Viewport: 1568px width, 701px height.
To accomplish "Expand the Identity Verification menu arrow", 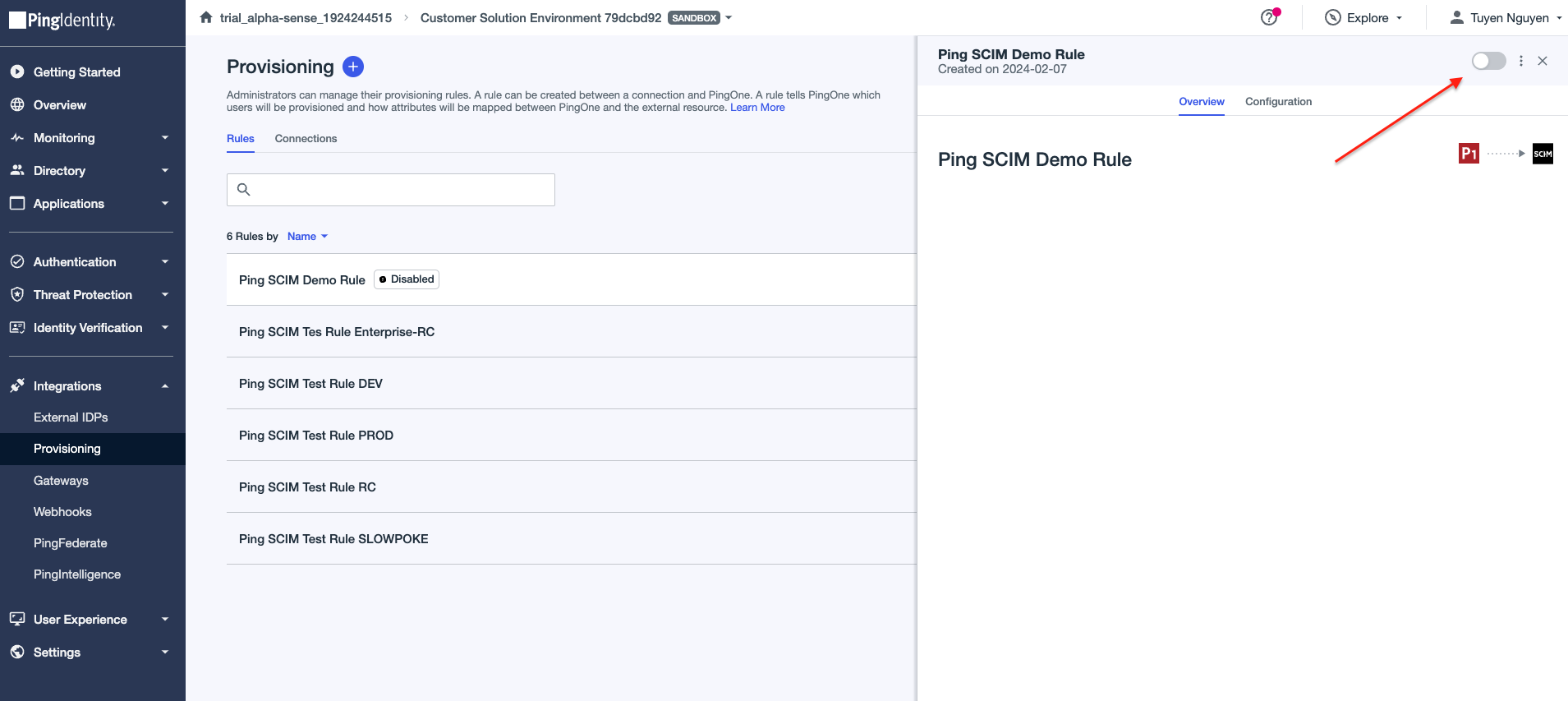I will point(165,328).
